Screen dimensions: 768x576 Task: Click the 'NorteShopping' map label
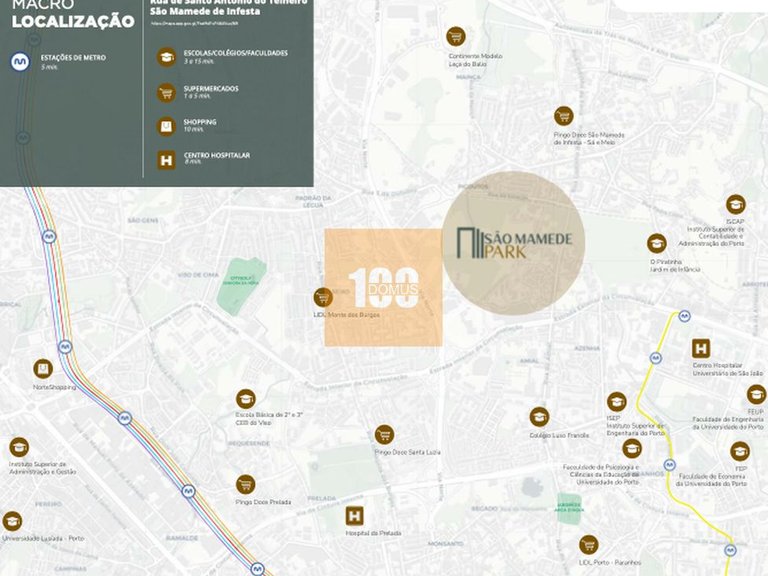pyautogui.click(x=54, y=387)
